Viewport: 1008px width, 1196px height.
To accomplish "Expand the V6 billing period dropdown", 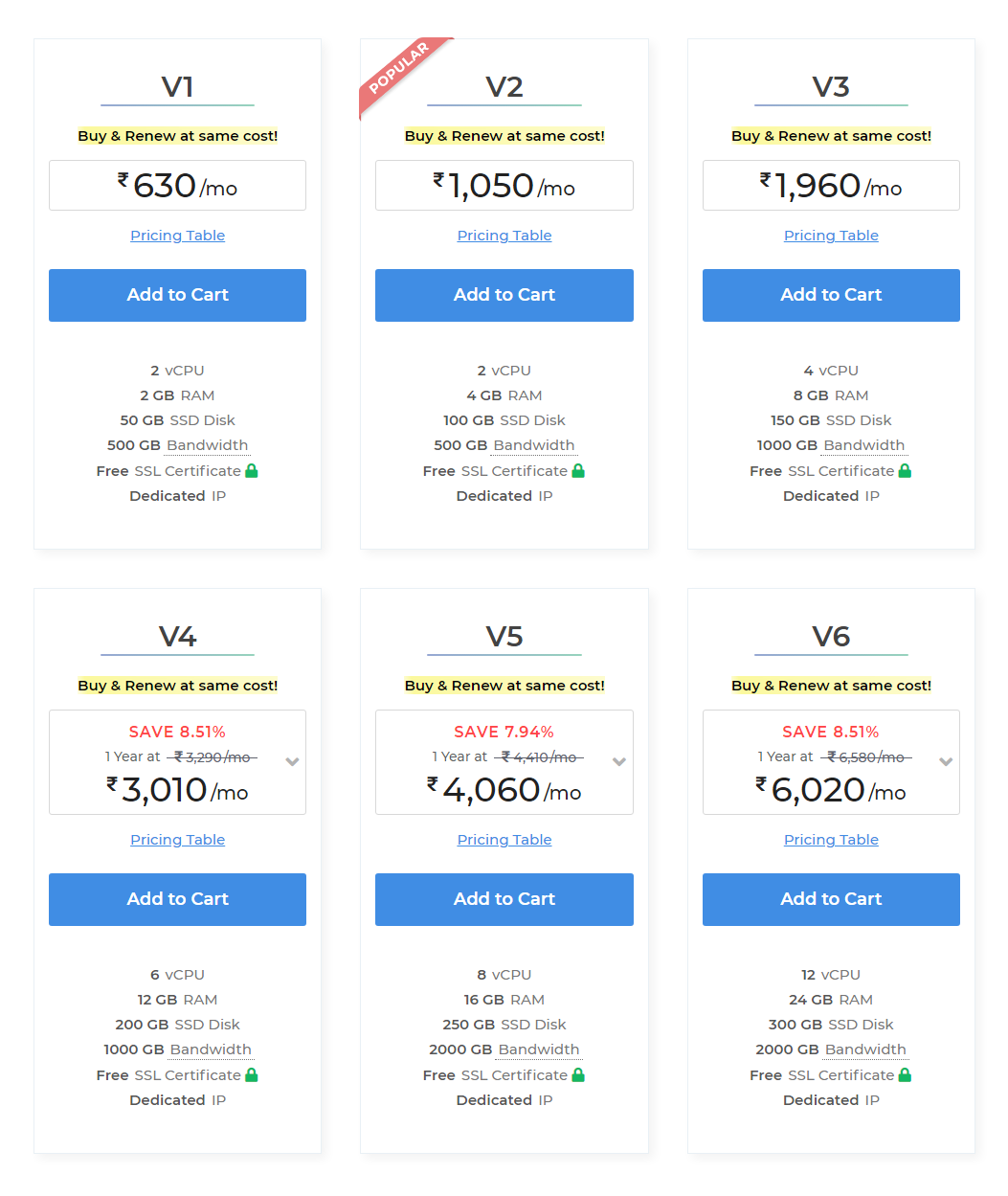I will click(946, 761).
